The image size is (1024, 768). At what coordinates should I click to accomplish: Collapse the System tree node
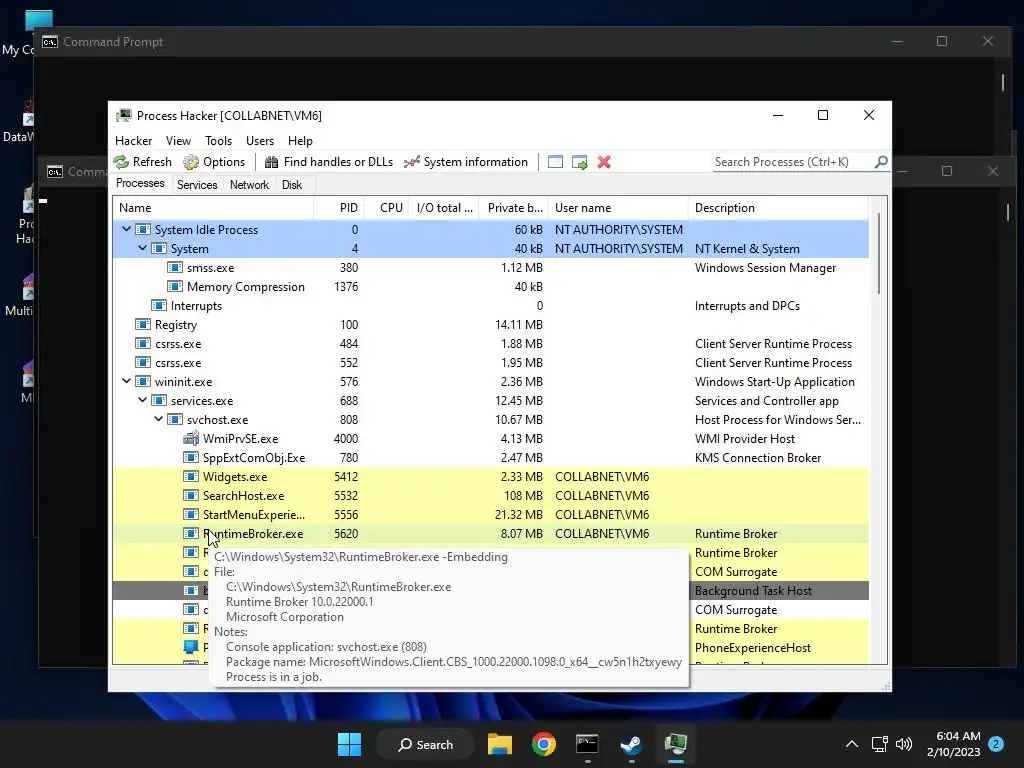point(142,248)
